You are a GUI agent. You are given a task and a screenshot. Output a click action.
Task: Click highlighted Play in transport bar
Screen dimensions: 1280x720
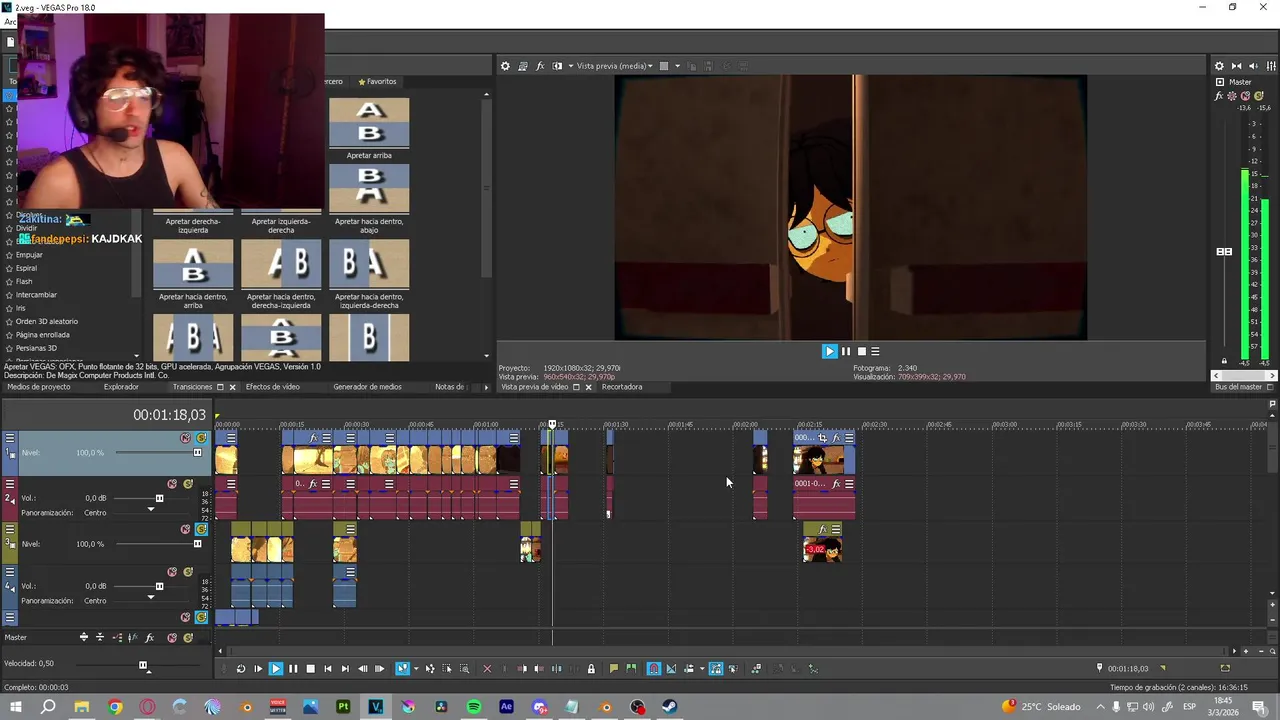276,669
